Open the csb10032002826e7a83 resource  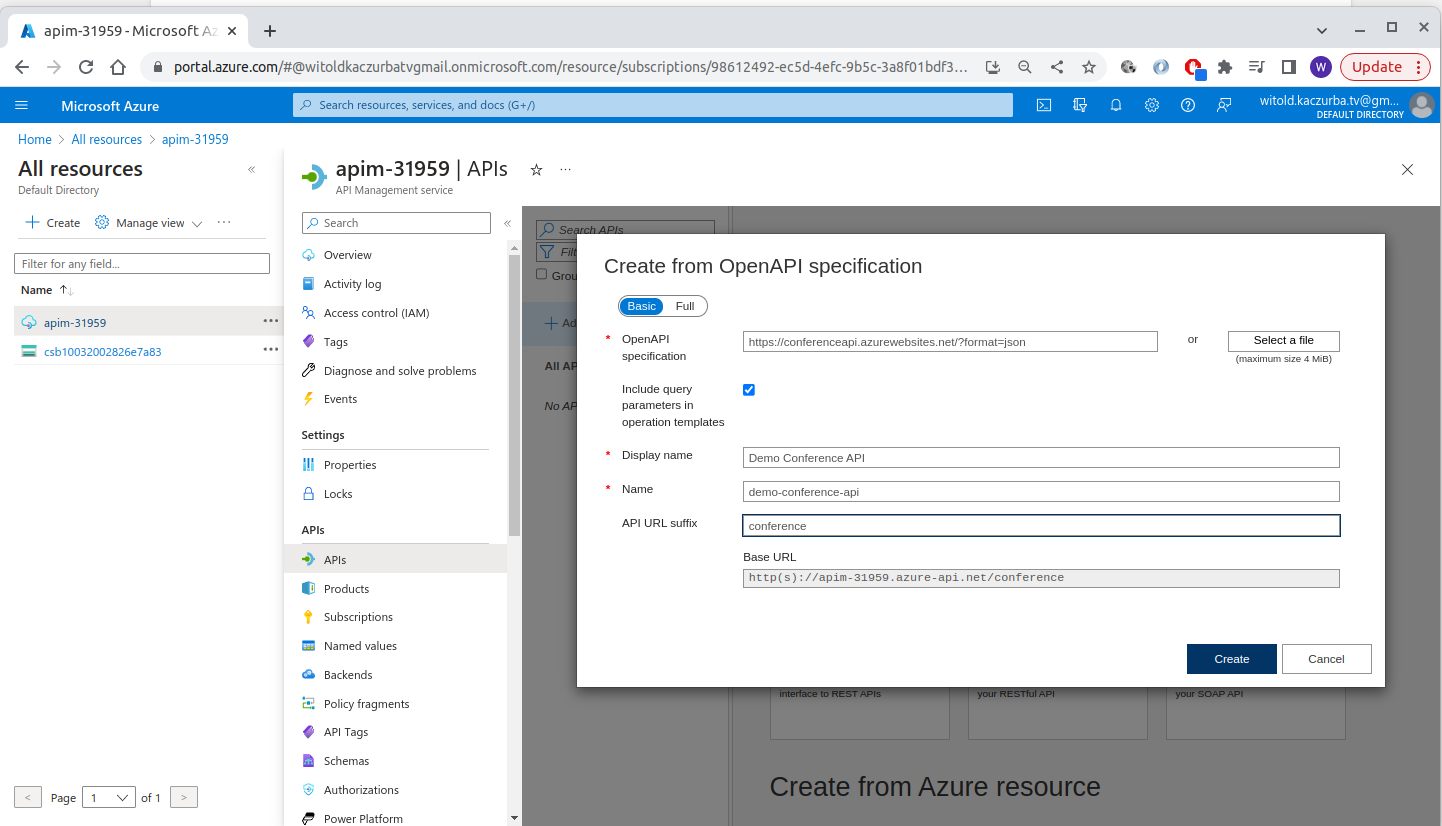pos(103,352)
